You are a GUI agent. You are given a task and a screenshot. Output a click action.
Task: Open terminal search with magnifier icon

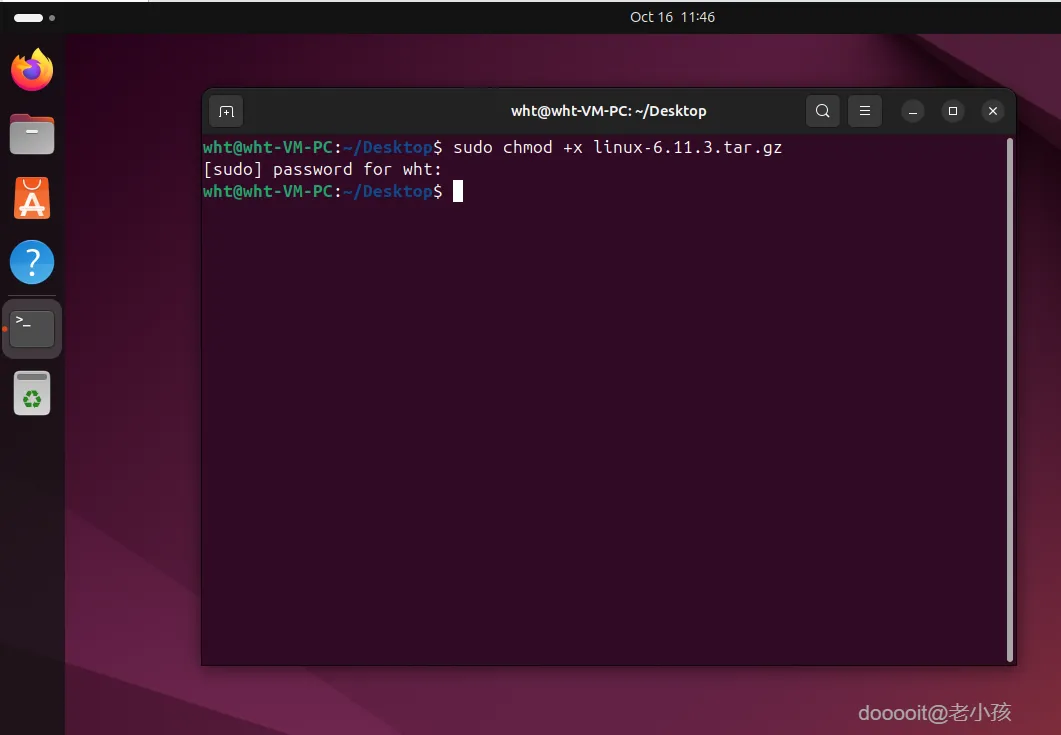(x=822, y=111)
